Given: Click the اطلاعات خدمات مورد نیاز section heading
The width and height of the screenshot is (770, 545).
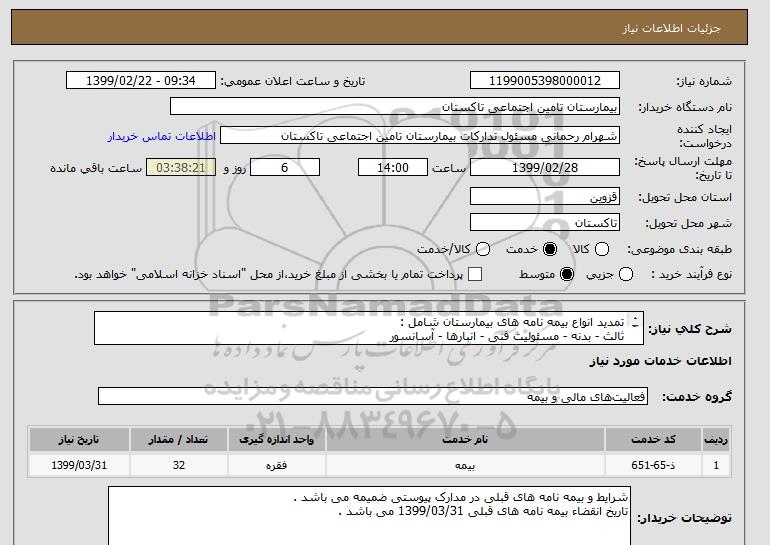Looking at the screenshot, I should pyautogui.click(x=660, y=361).
